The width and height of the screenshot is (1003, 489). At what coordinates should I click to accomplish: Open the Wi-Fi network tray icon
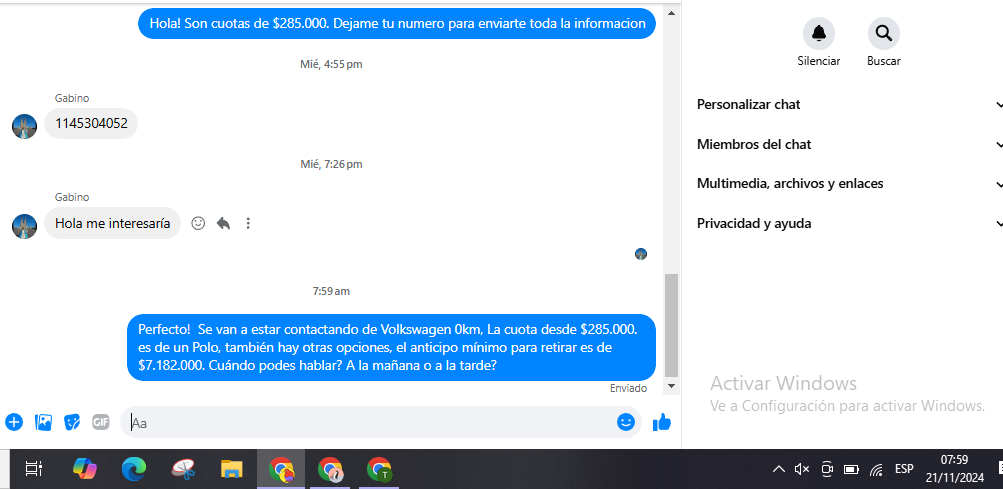[876, 470]
